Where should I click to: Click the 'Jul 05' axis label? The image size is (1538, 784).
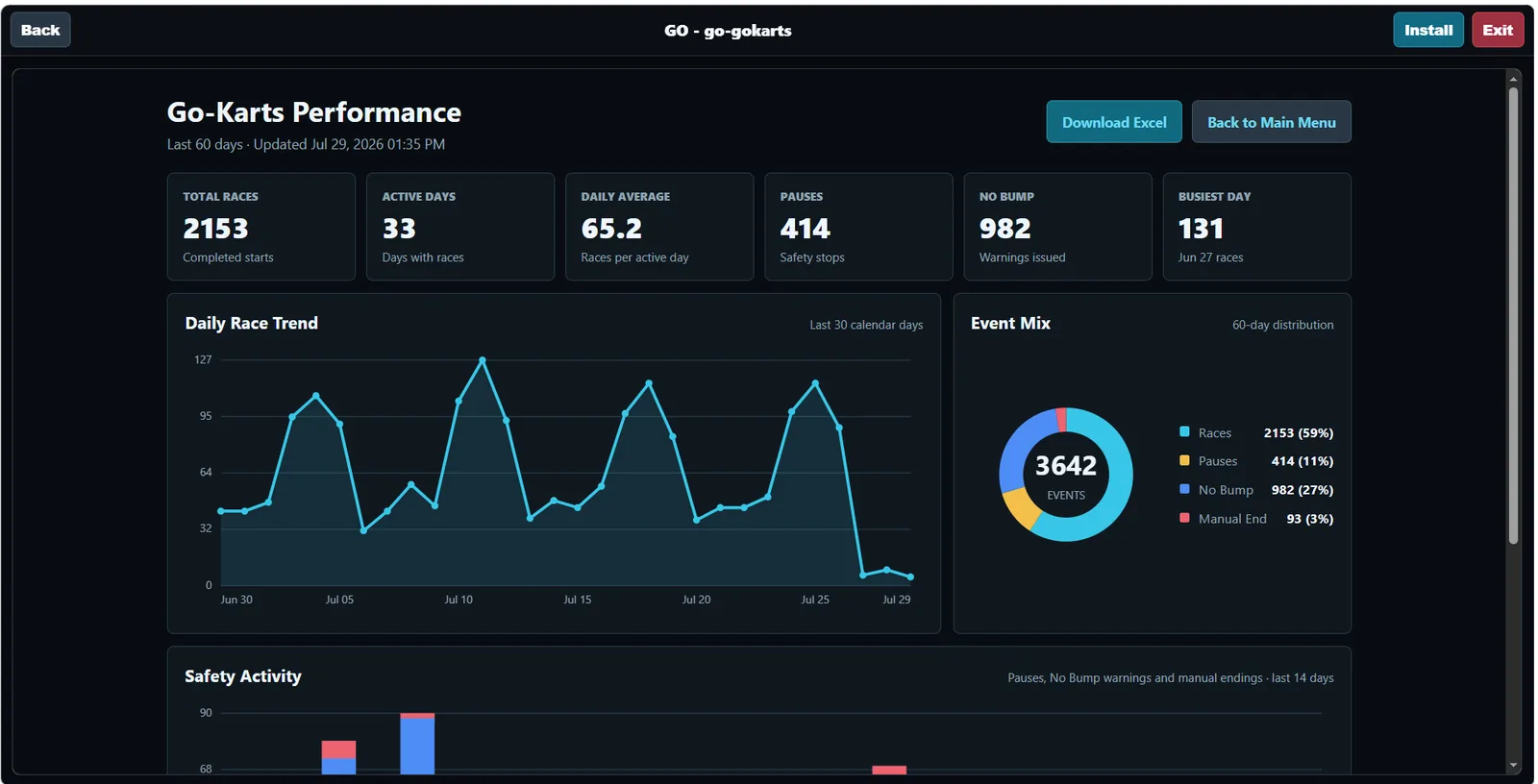pyautogui.click(x=339, y=600)
